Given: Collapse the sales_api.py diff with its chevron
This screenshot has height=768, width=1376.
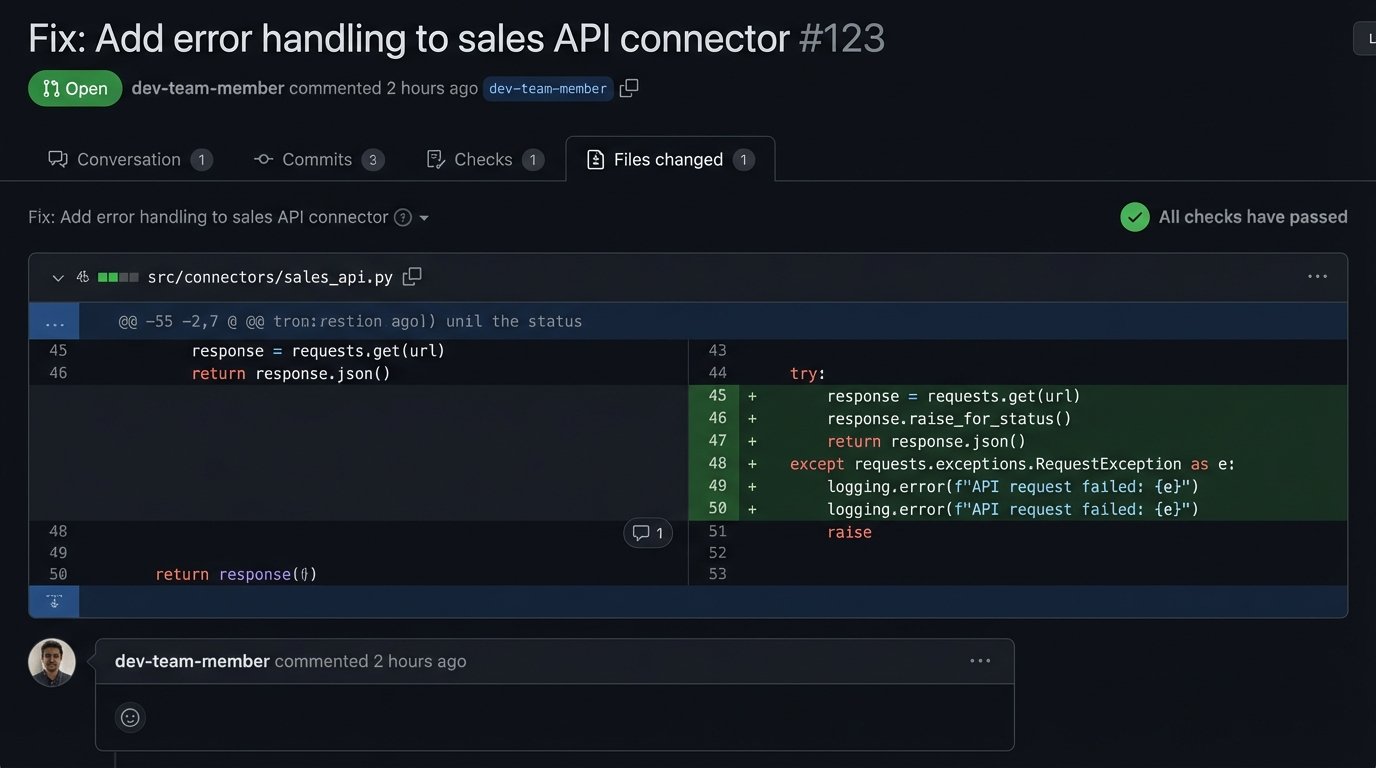Looking at the screenshot, I should point(57,277).
